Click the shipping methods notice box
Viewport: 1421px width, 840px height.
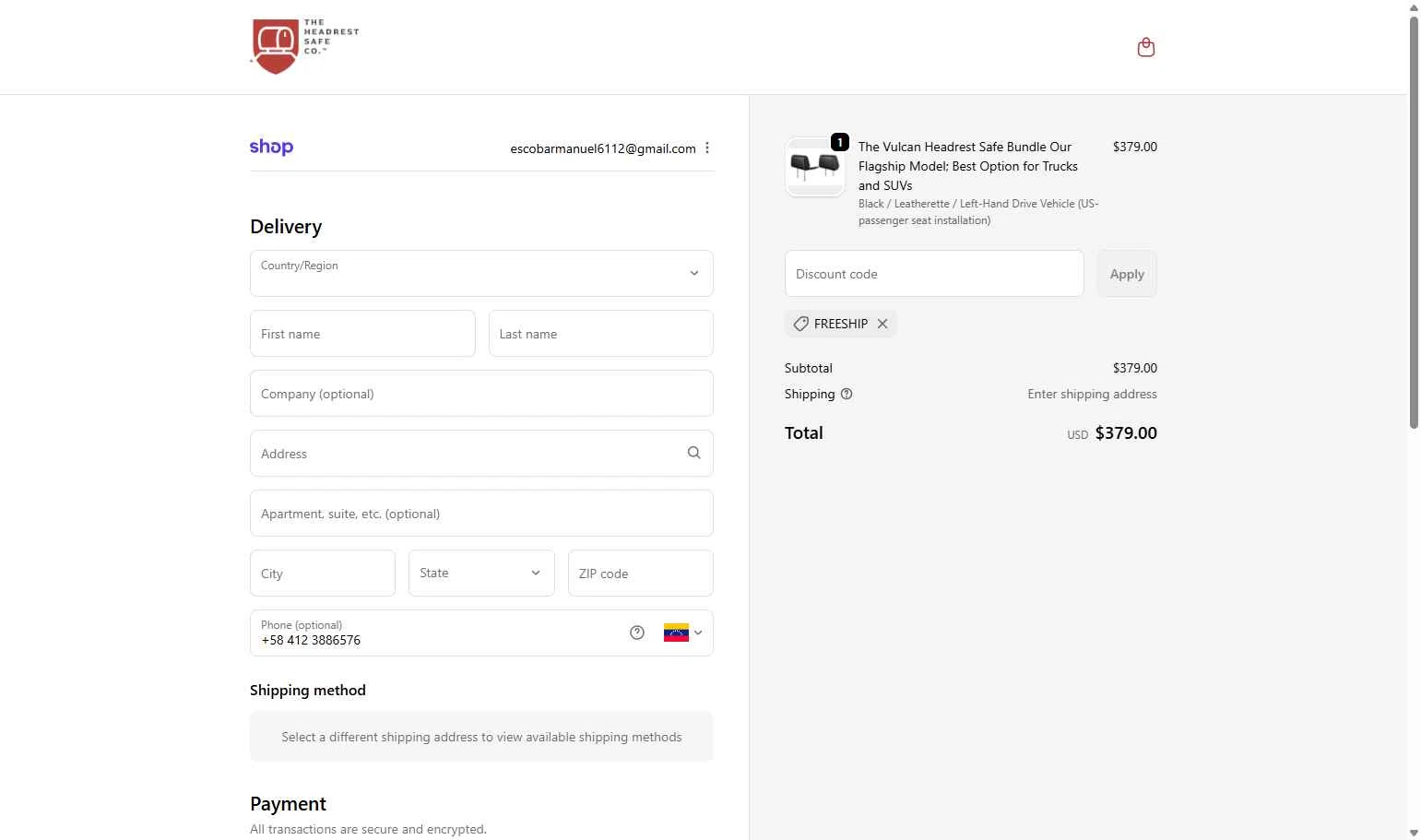(481, 736)
